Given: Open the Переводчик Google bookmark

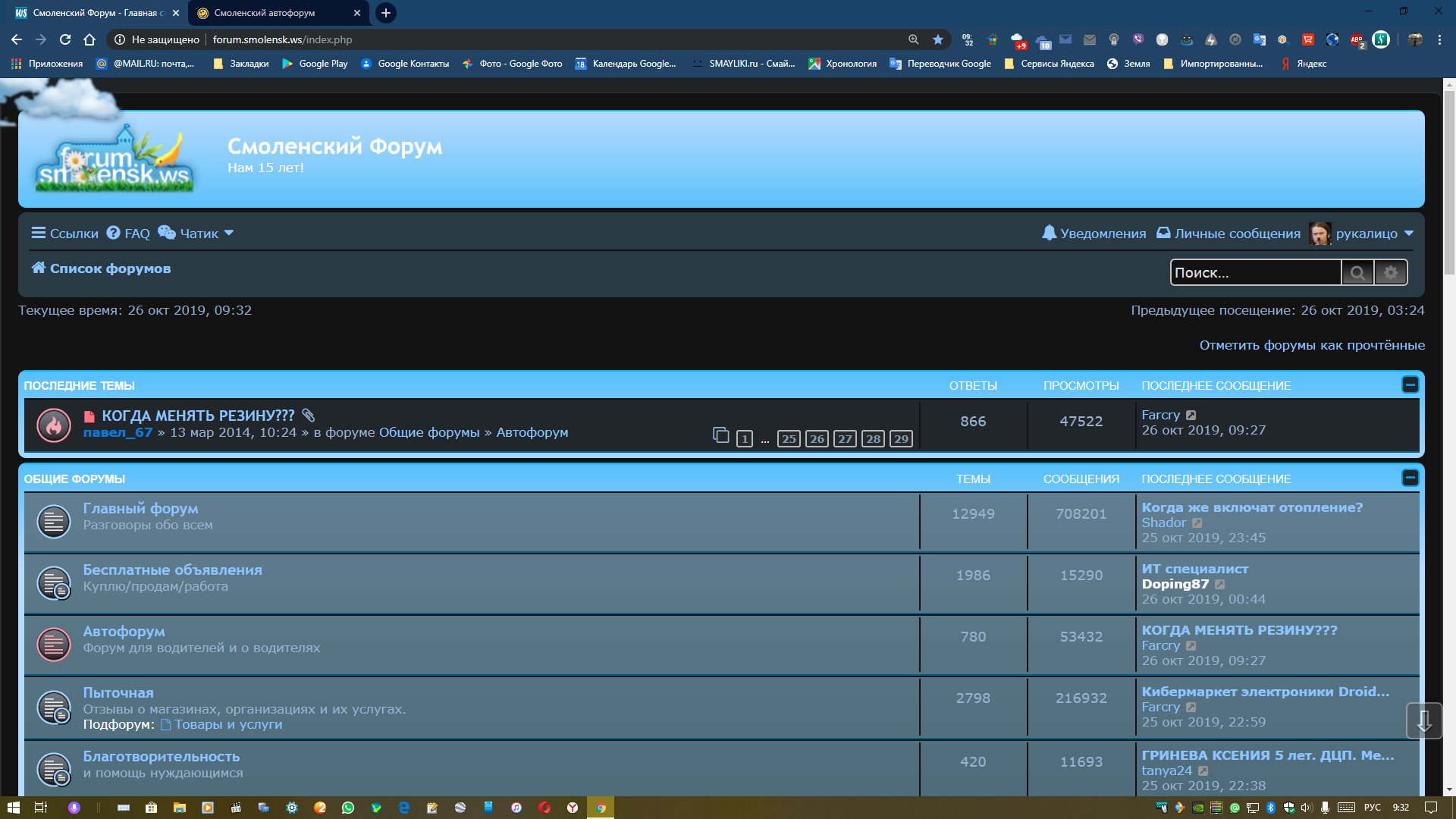Looking at the screenshot, I should coord(940,64).
